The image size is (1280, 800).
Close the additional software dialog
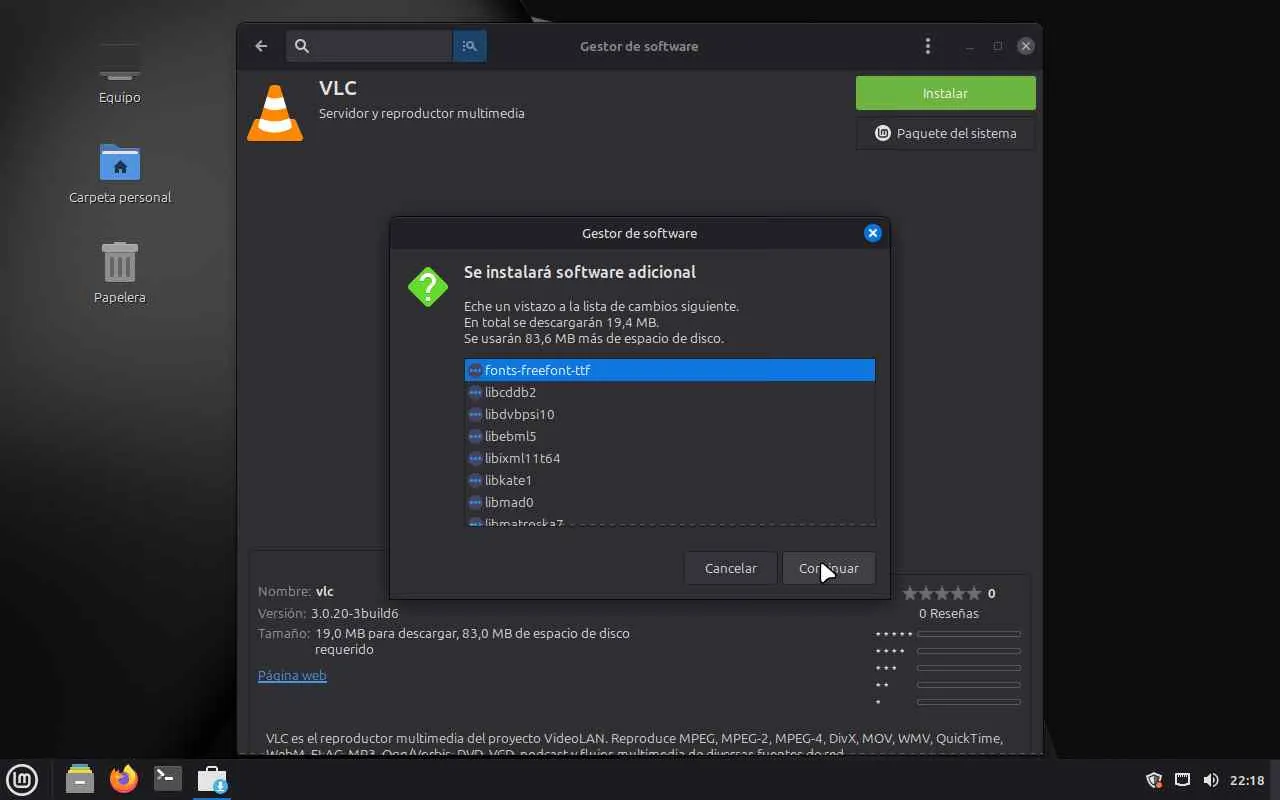click(873, 233)
